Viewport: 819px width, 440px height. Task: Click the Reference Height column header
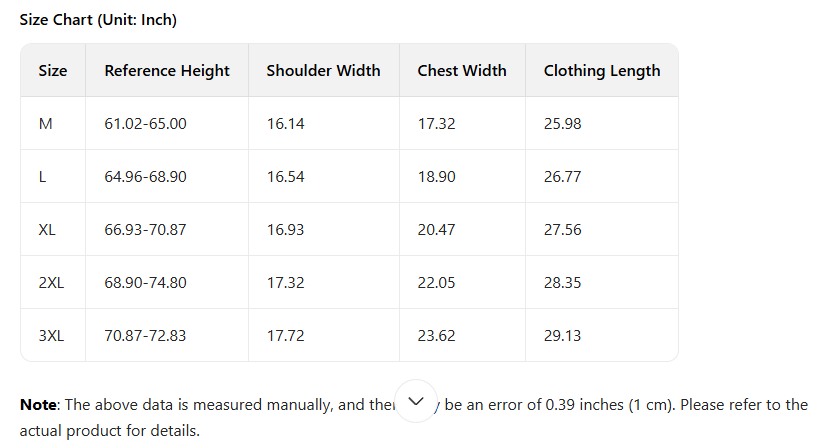click(167, 71)
